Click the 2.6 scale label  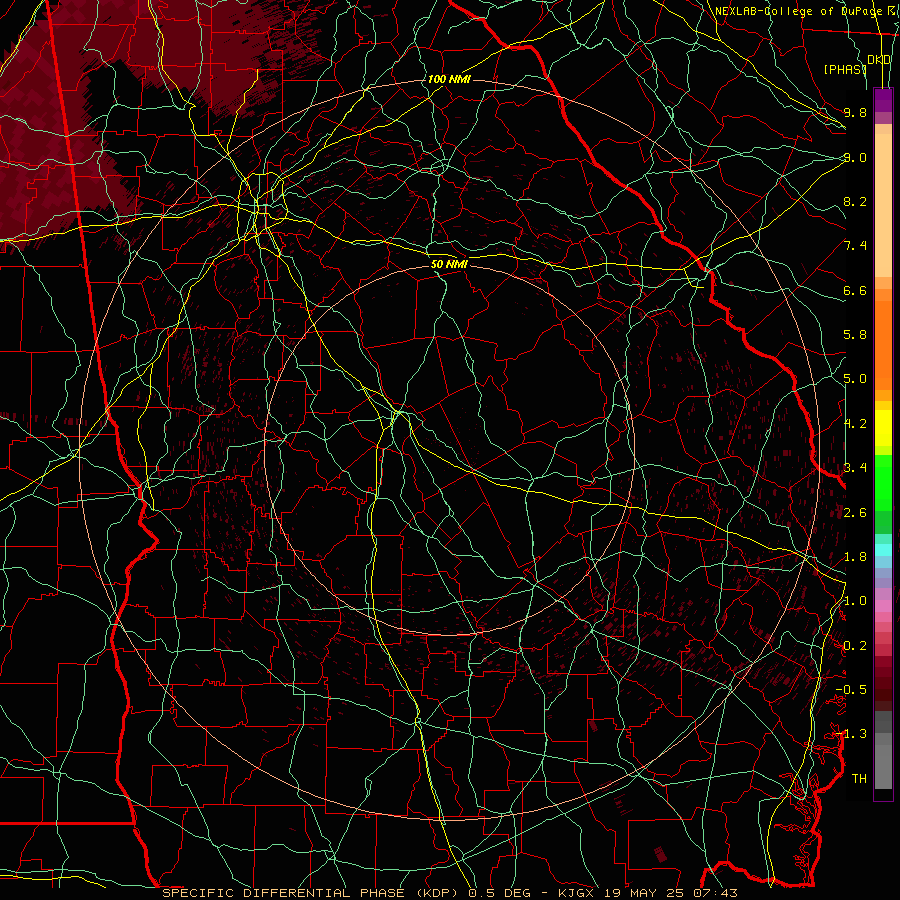coord(855,513)
